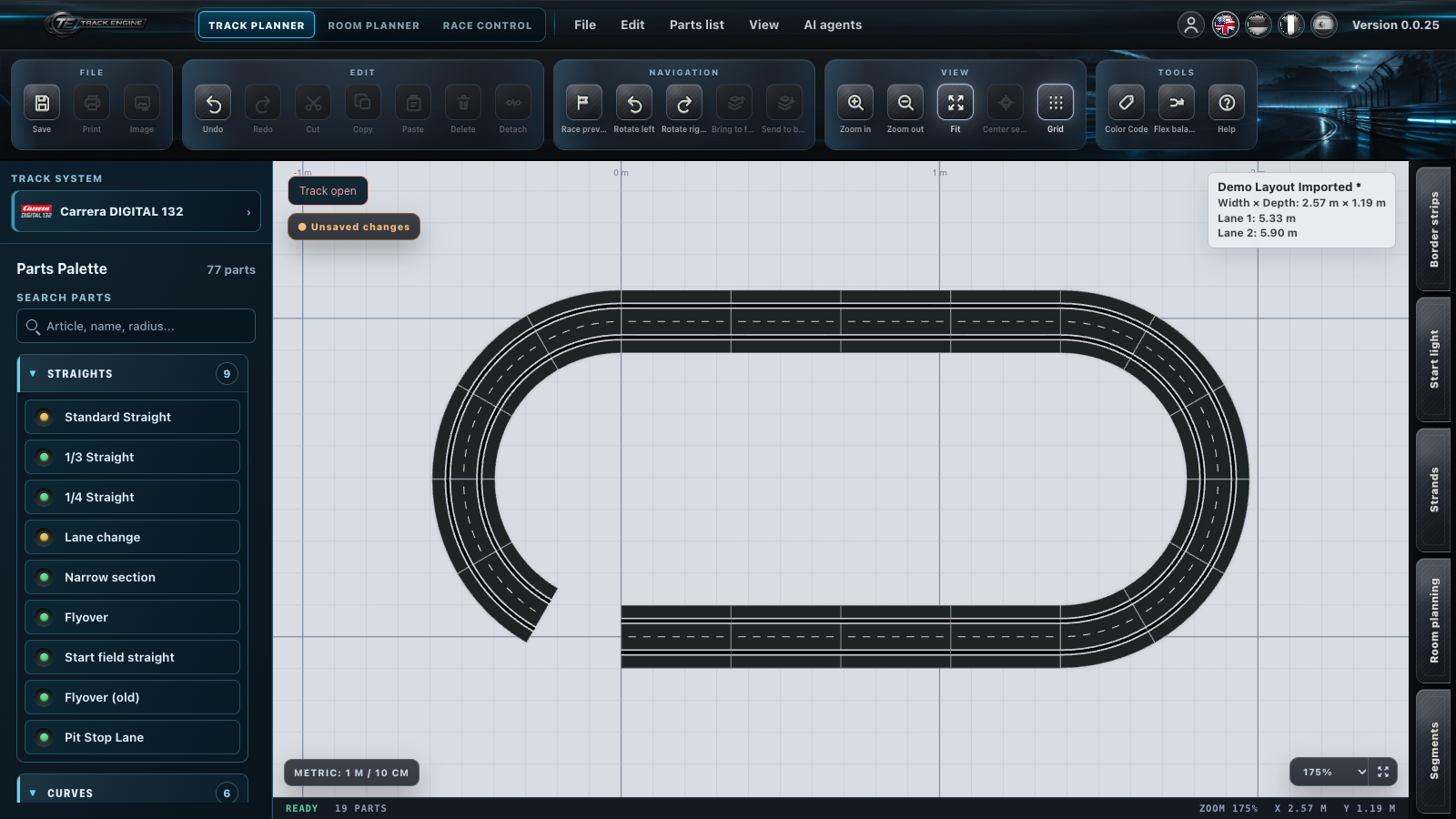Screen dimensions: 1456x819
Task: Click the Zoom in magnifier
Action: (855, 103)
